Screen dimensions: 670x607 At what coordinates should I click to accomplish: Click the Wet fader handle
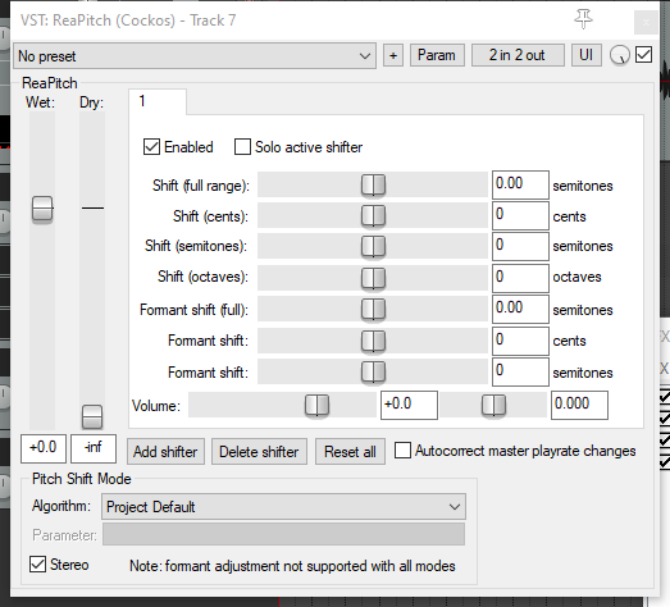tap(42, 209)
